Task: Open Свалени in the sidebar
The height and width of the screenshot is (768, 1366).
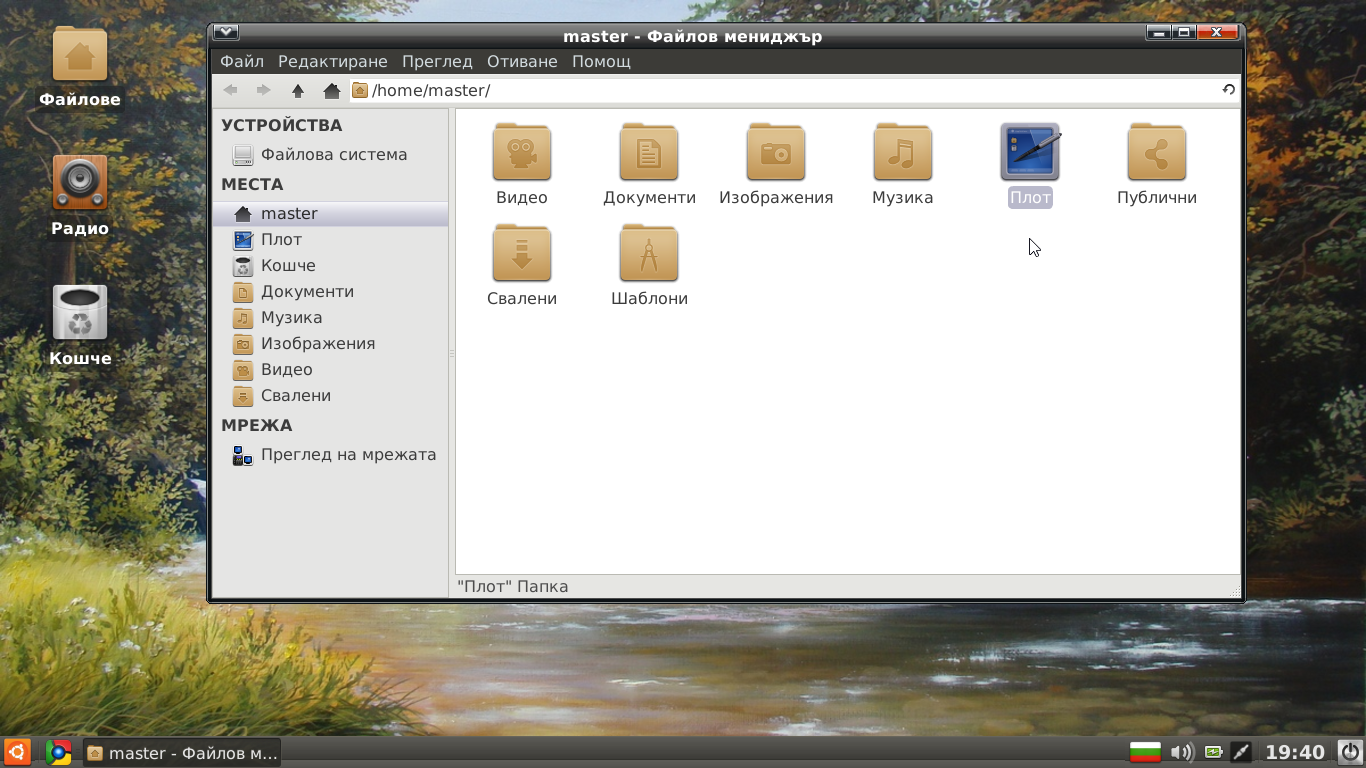Action: click(331, 396)
